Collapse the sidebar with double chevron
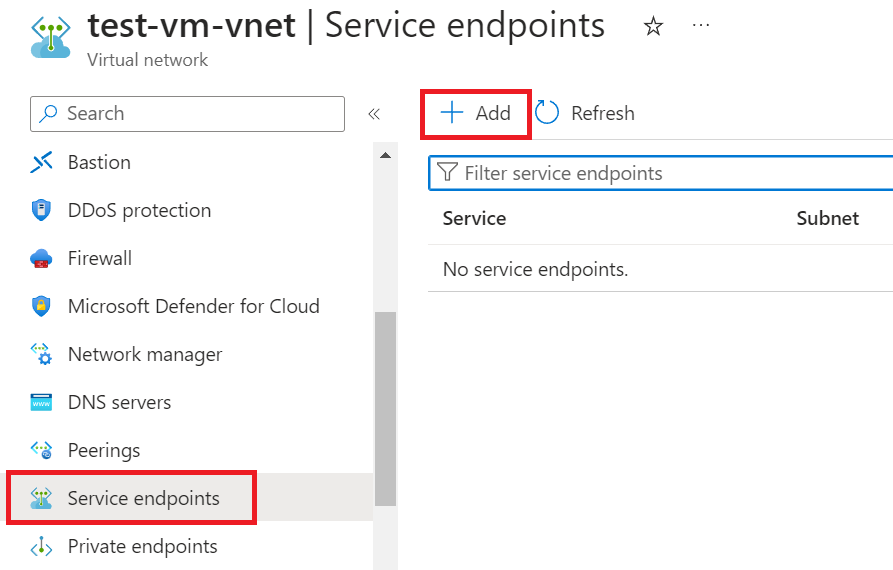The width and height of the screenshot is (893, 570). (374, 114)
